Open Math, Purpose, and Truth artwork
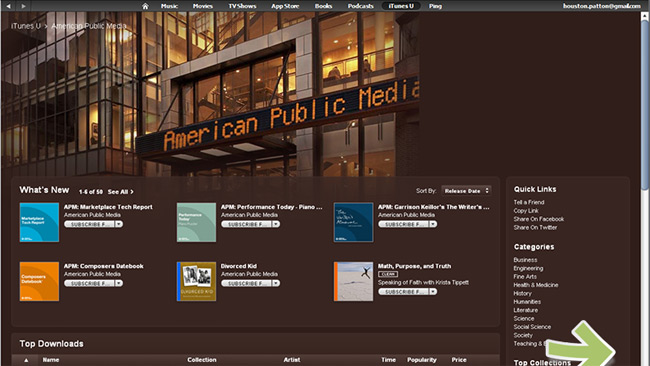The image size is (650, 366). point(354,281)
